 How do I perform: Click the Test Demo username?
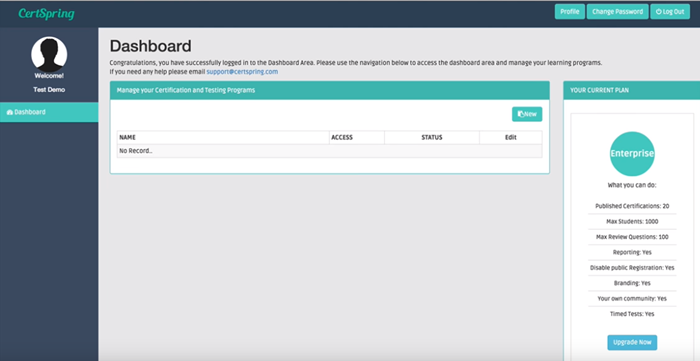[x=49, y=90]
